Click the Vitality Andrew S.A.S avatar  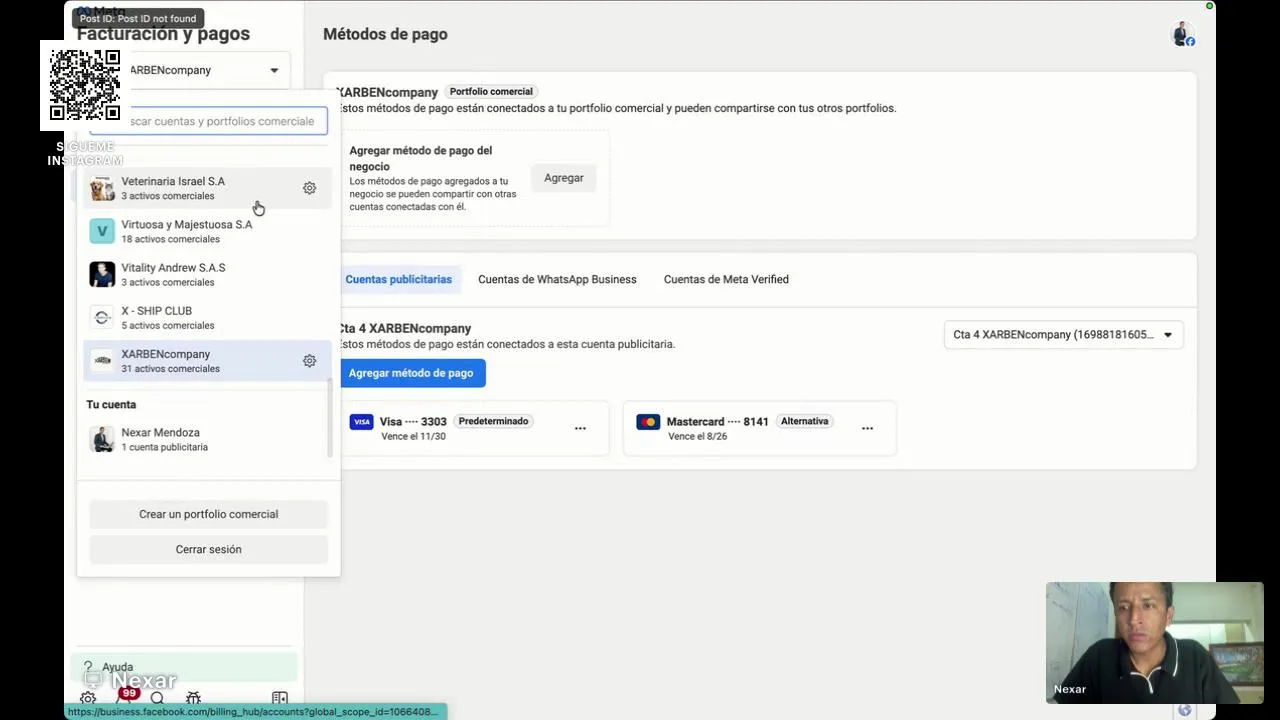pyautogui.click(x=102, y=274)
